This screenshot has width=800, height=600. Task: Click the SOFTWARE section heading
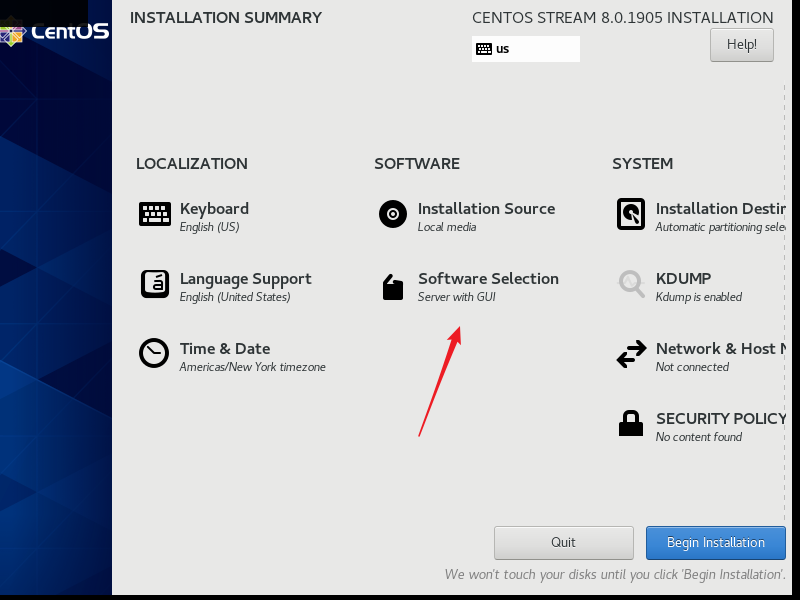coord(417,164)
